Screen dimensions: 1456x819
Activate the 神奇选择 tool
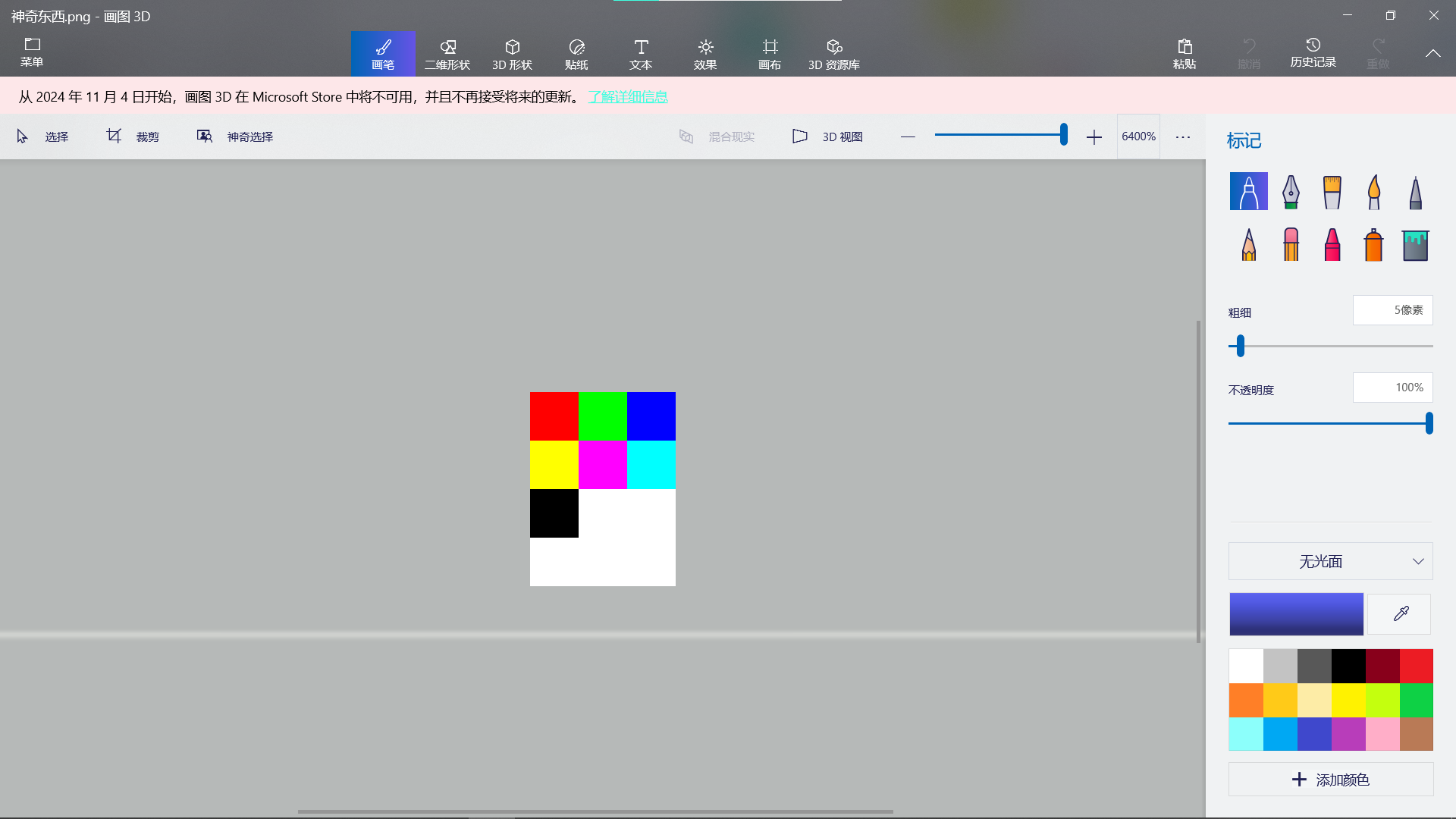pos(235,136)
